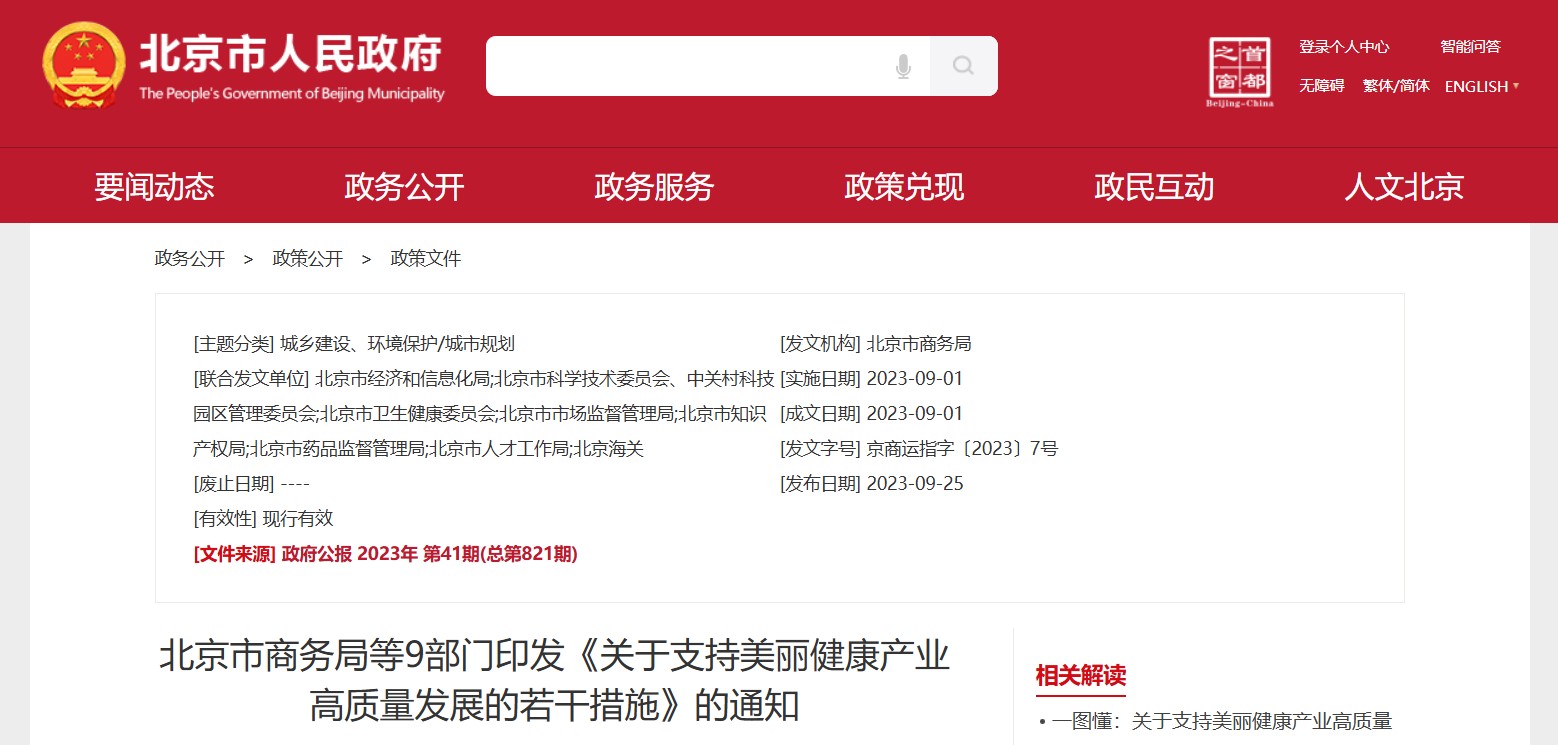Viewport: 1558px width, 745px height.
Task: Open the 要闻动态 navigation menu
Action: [x=154, y=187]
